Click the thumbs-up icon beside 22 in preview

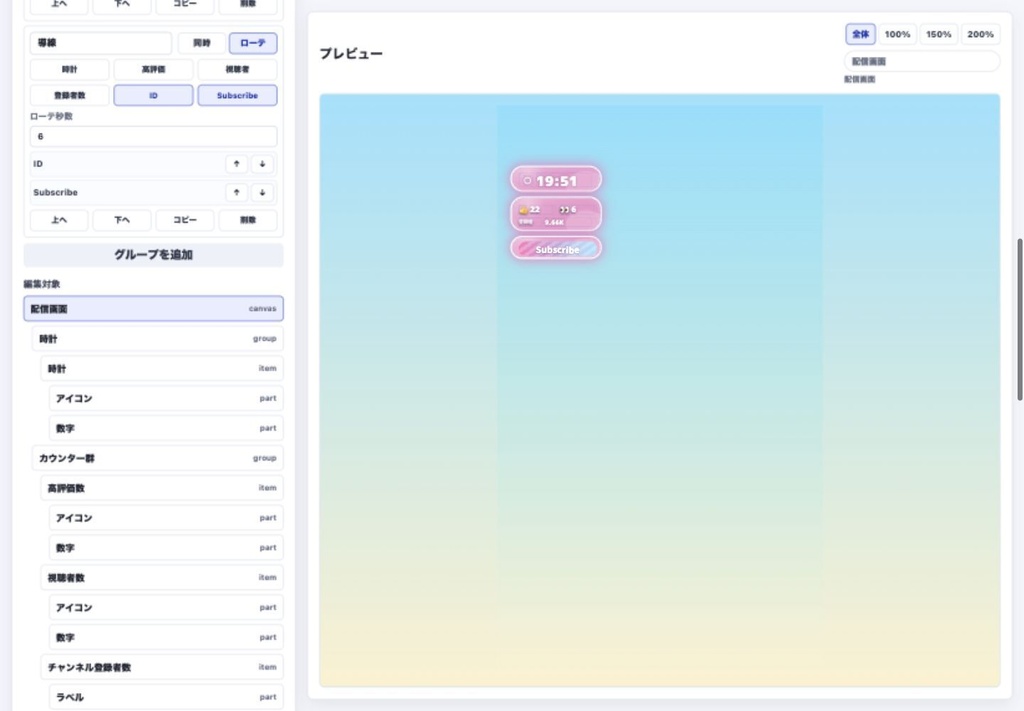[523, 210]
